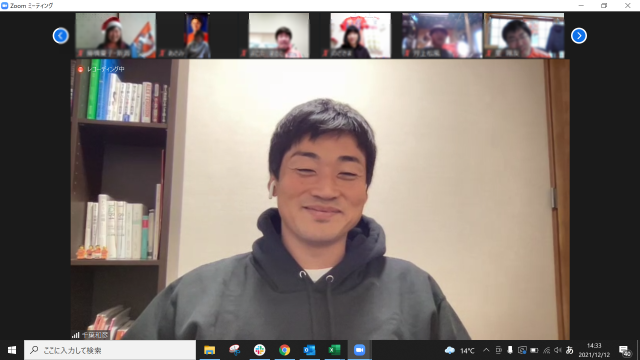Viewport: 640px width, 360px height.
Task: Open Google Chrome from taskbar
Action: point(284,350)
